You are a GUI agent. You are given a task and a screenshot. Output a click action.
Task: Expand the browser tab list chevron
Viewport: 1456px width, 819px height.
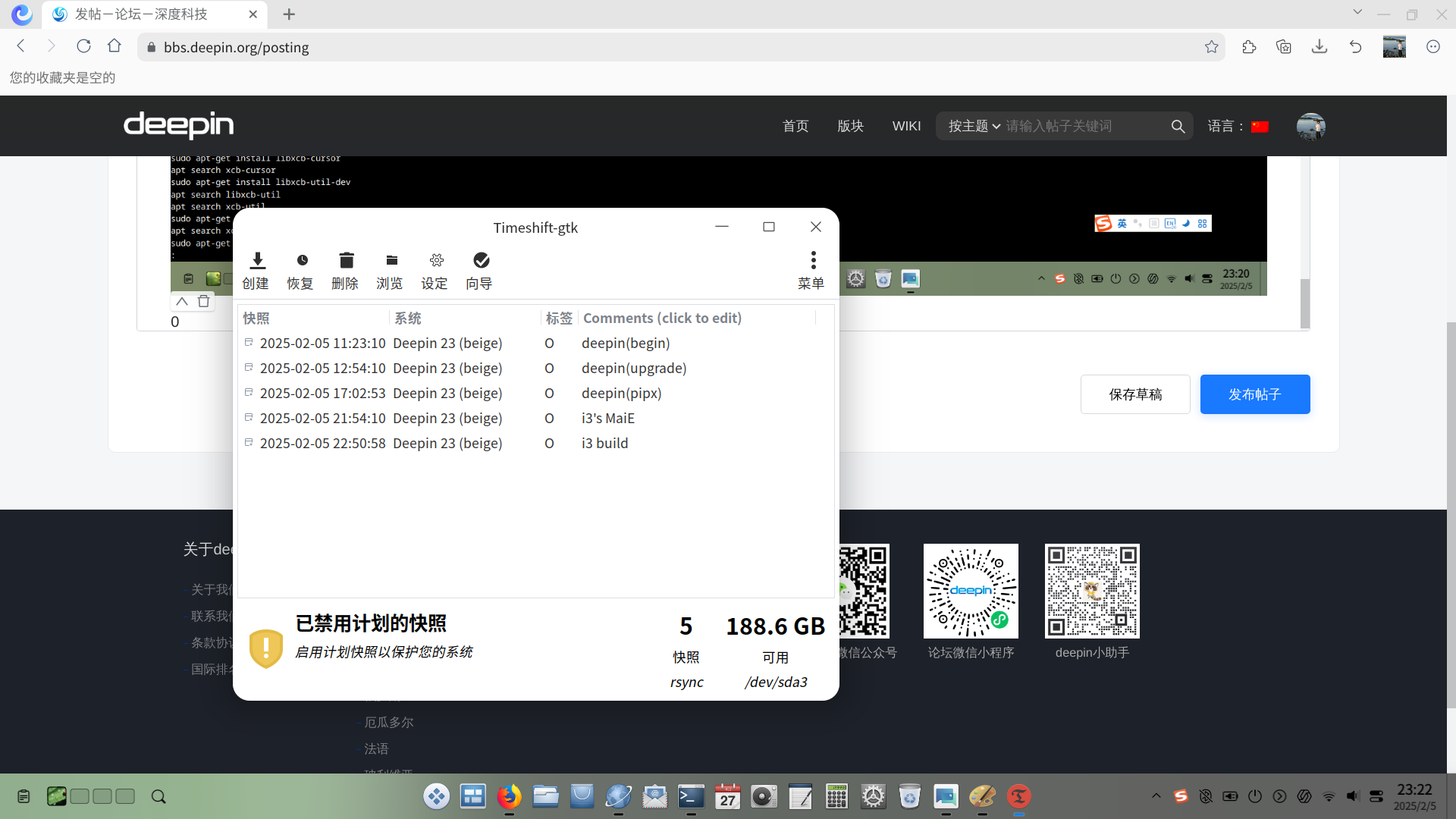(x=1357, y=12)
